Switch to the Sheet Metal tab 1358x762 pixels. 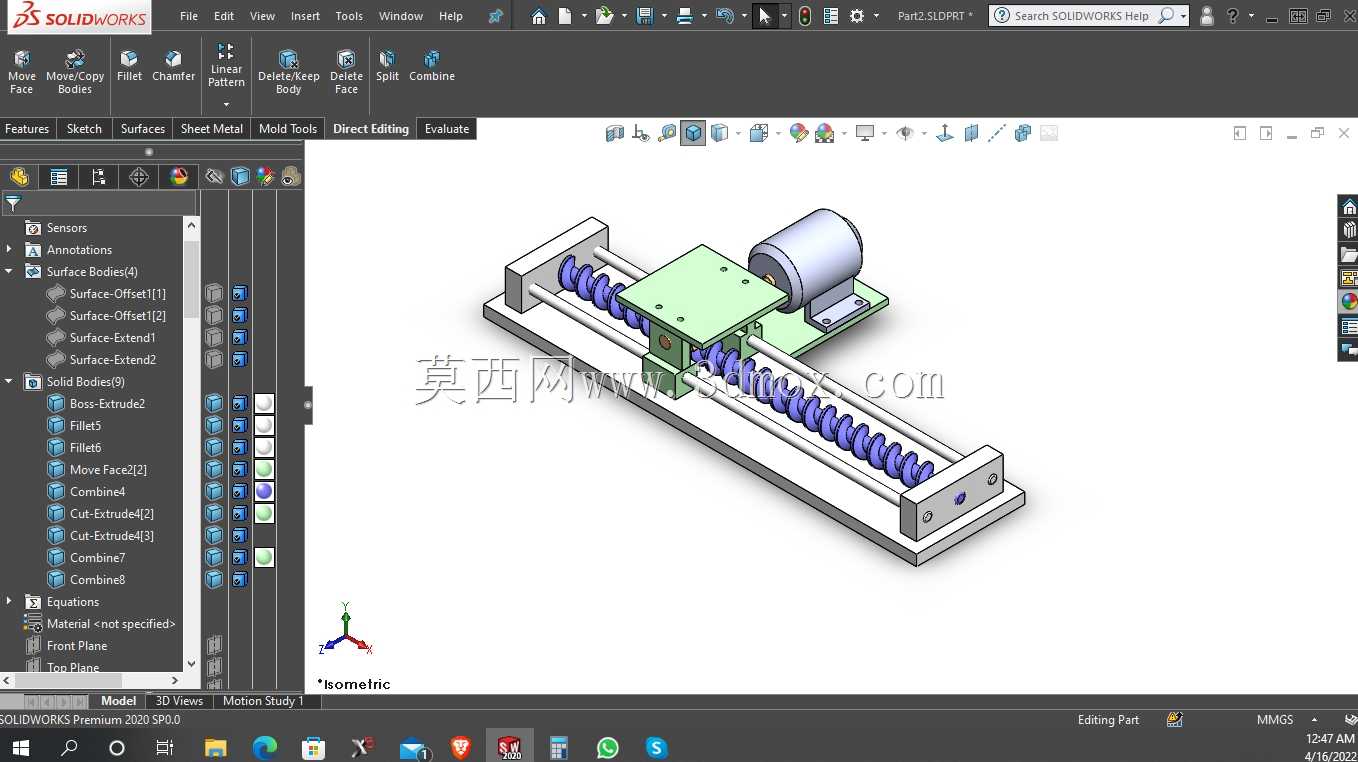click(x=212, y=129)
